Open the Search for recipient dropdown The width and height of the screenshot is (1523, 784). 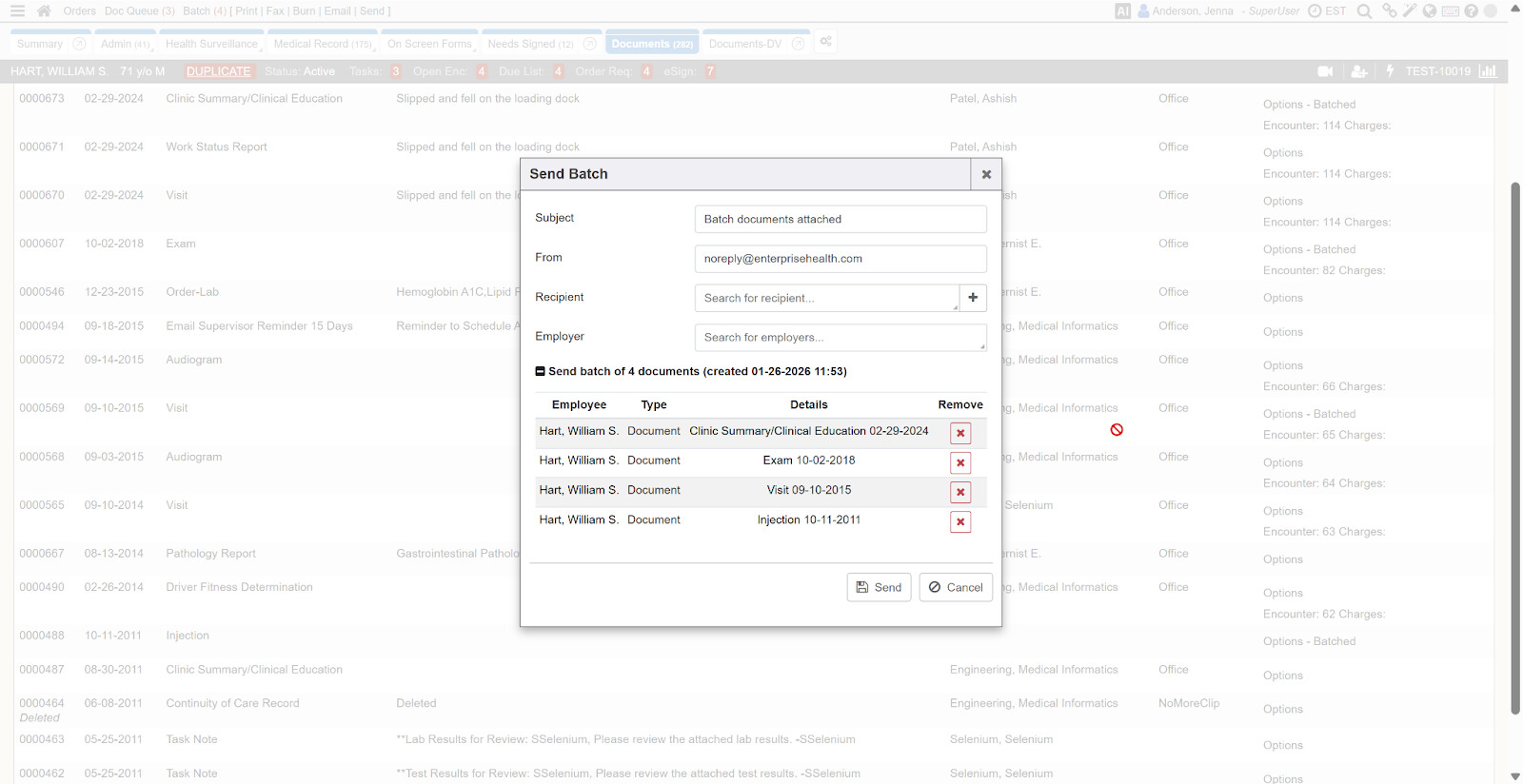point(825,298)
